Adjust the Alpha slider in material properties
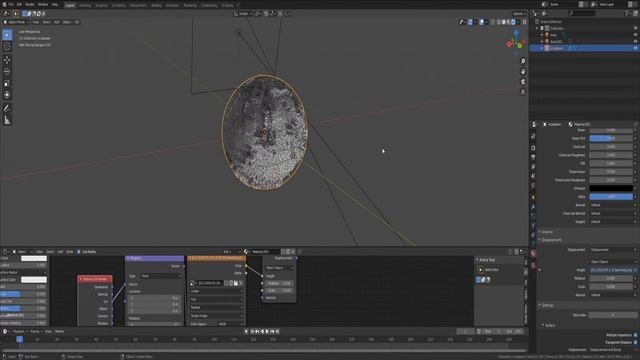Viewport: 640px width, 360px height. click(611, 197)
